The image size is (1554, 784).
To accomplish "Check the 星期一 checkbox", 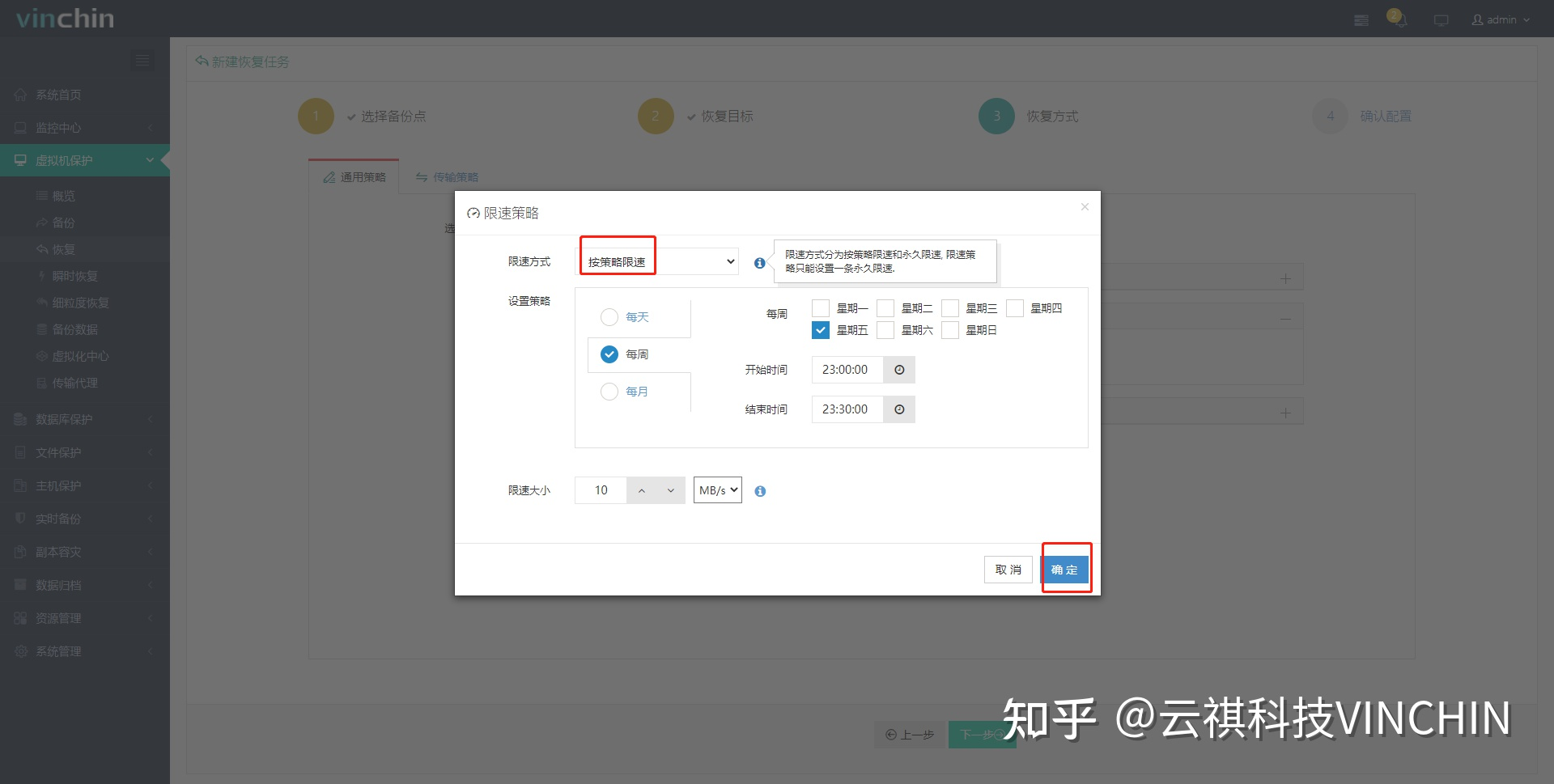I will tap(820, 307).
